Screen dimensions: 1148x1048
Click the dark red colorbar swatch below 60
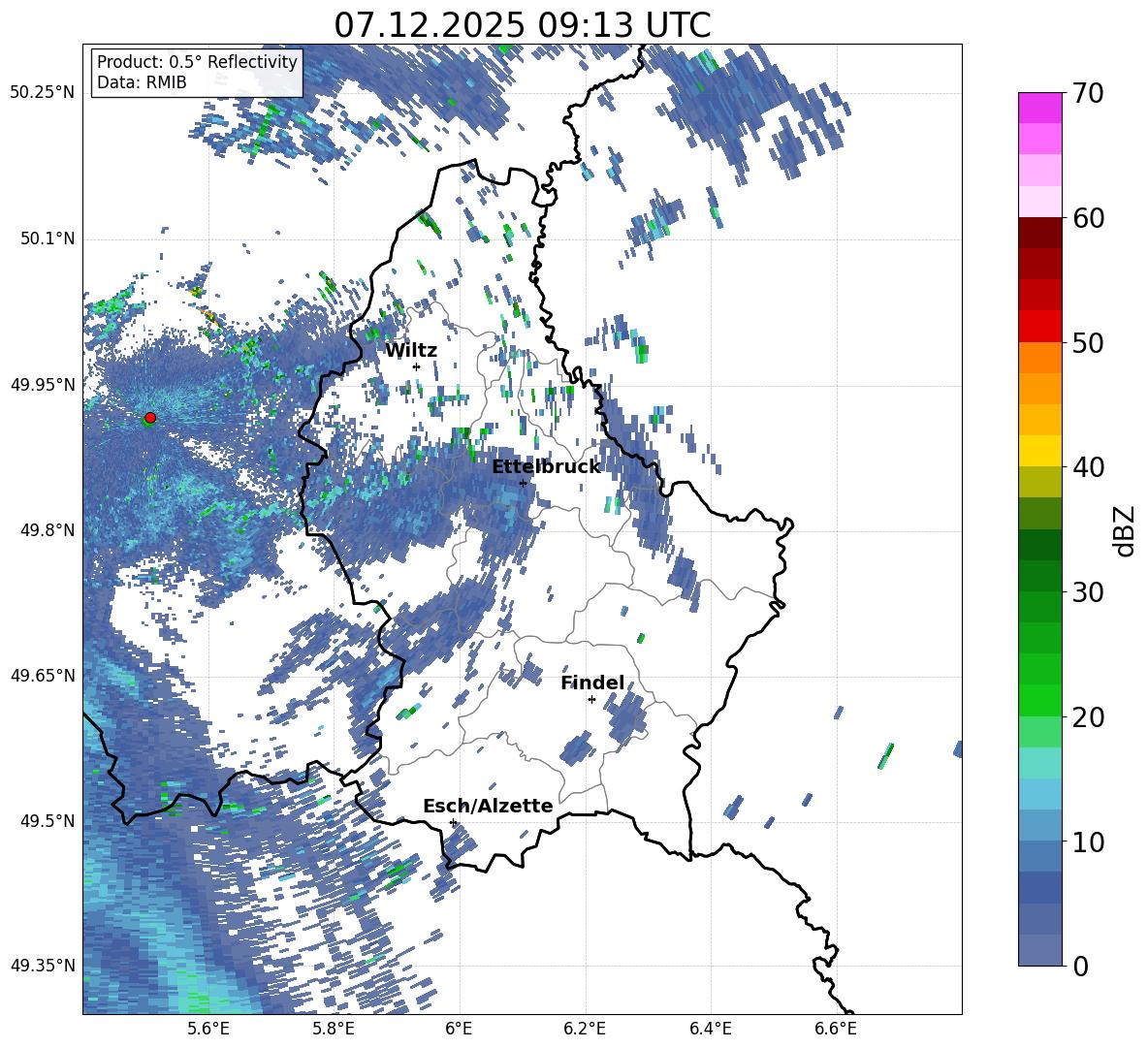click(1039, 232)
